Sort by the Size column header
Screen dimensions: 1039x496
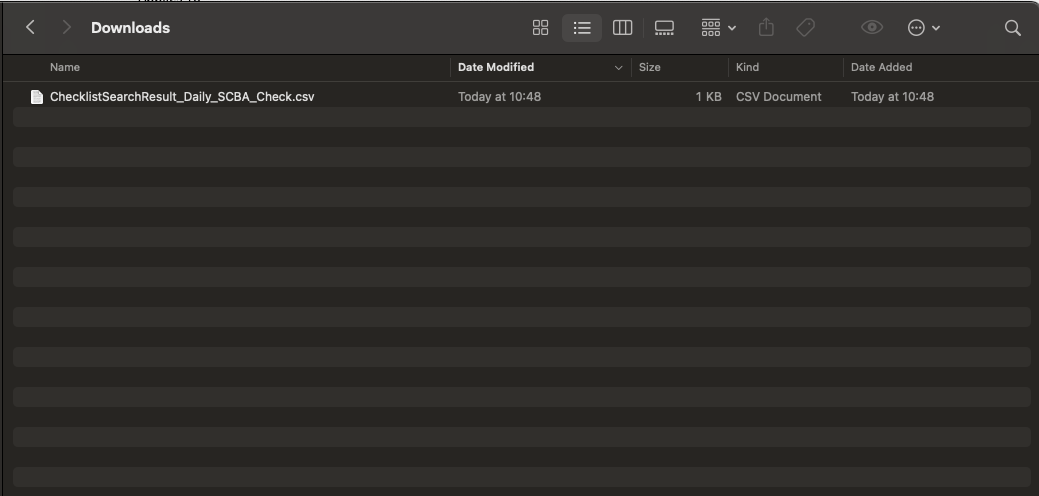coord(649,67)
